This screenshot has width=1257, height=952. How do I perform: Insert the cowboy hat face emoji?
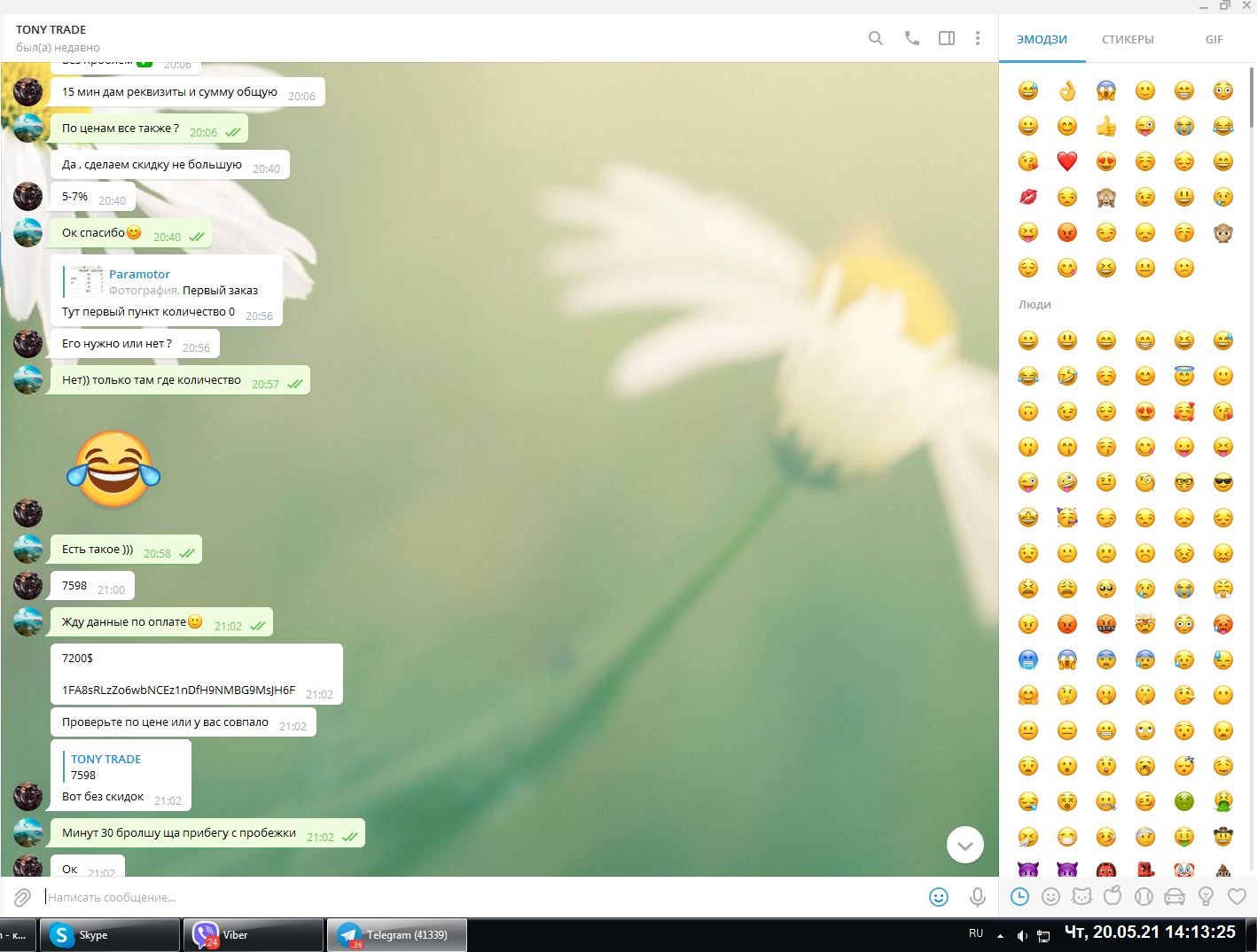[1223, 837]
